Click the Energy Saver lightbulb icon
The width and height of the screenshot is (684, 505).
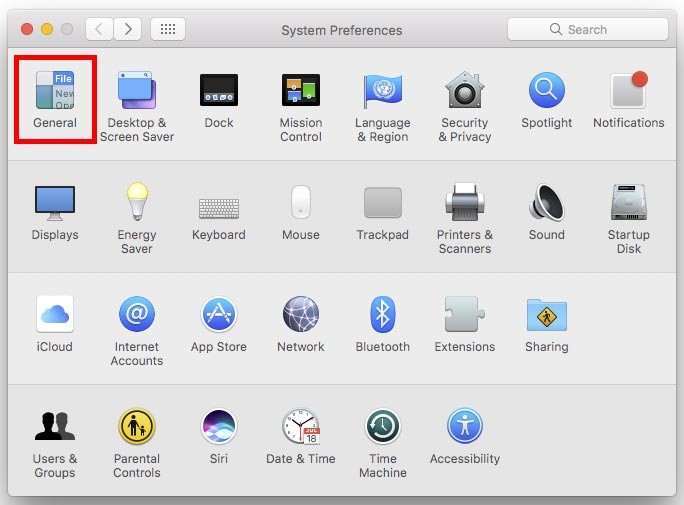[137, 203]
